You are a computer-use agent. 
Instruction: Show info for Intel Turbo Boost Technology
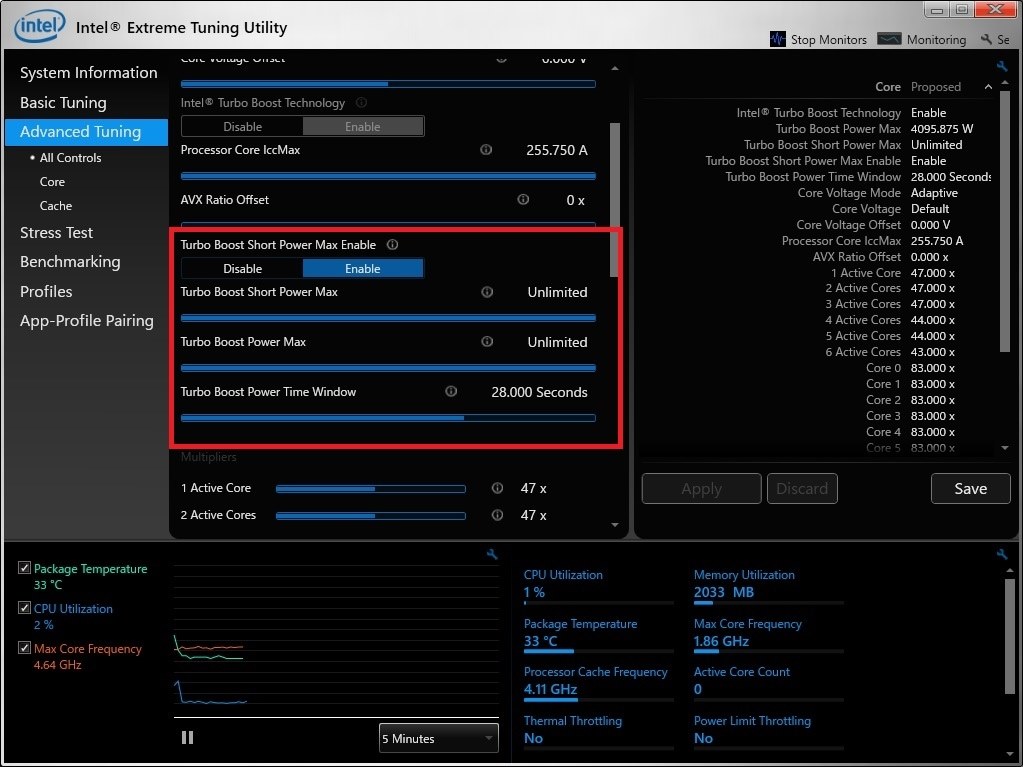click(361, 102)
